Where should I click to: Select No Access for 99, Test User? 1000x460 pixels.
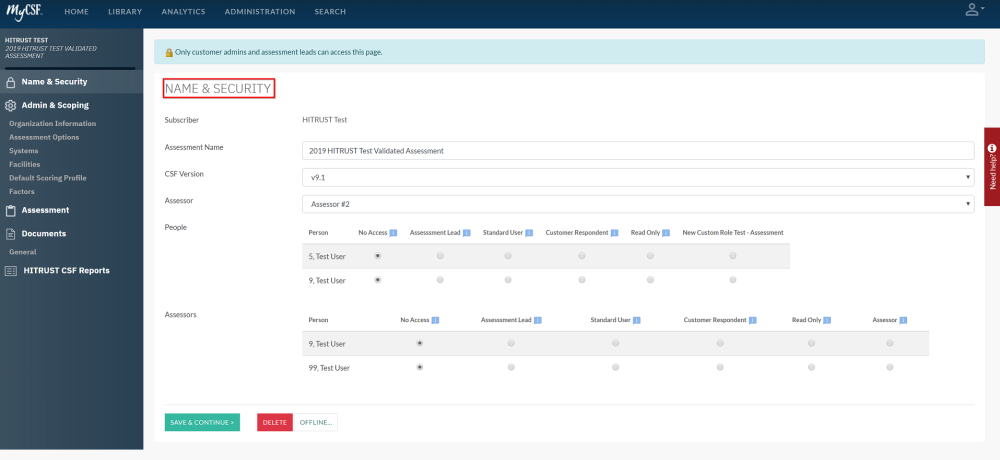click(x=419, y=367)
